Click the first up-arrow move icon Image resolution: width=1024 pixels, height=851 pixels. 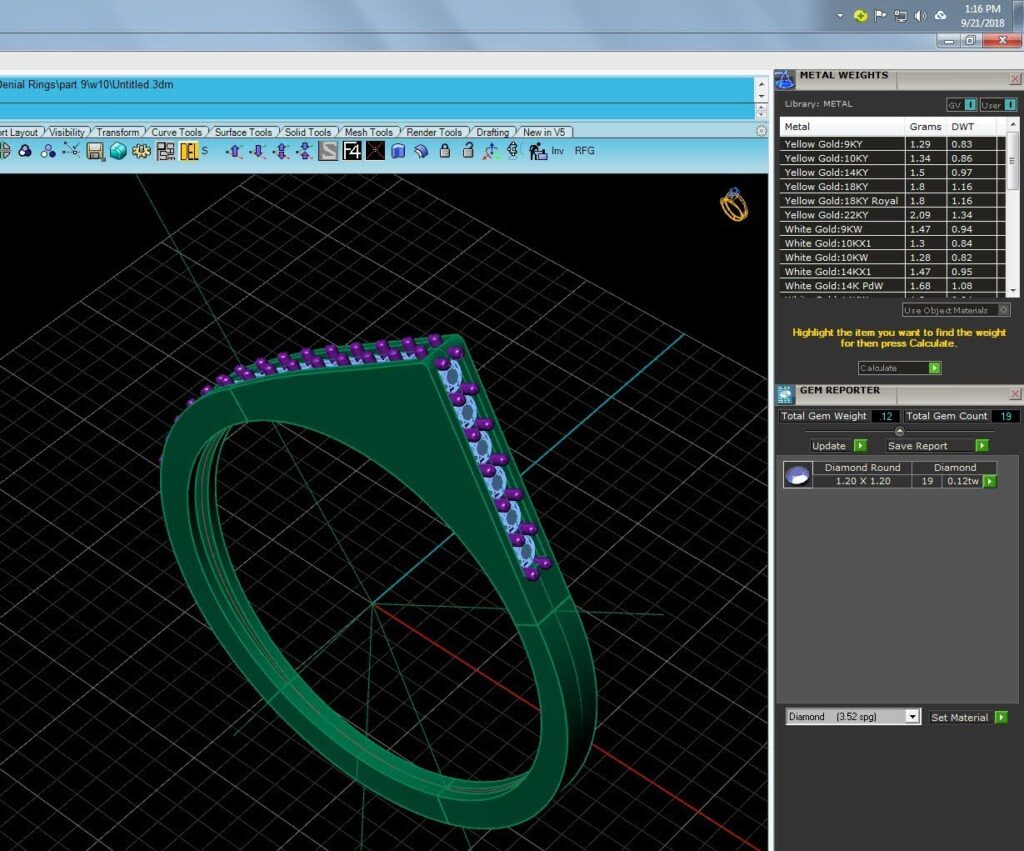click(x=234, y=152)
